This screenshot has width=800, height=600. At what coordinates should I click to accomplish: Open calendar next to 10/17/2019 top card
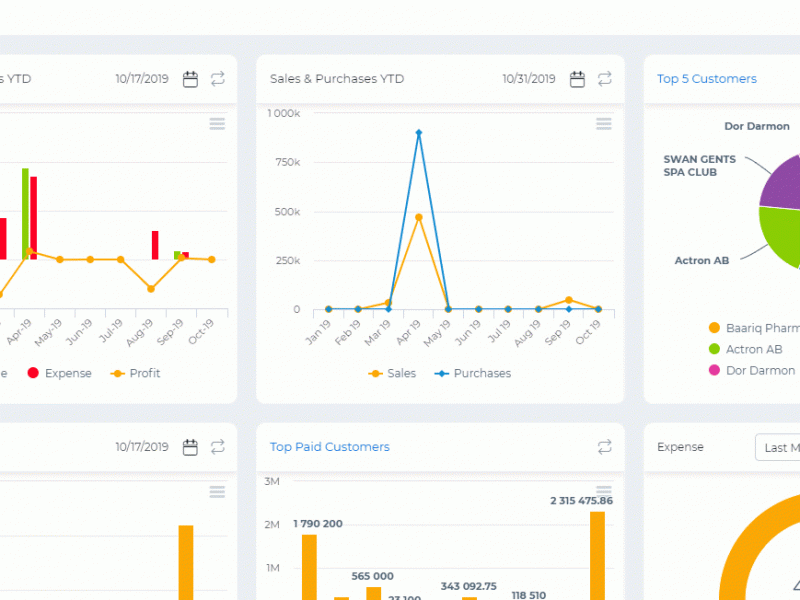[x=190, y=79]
